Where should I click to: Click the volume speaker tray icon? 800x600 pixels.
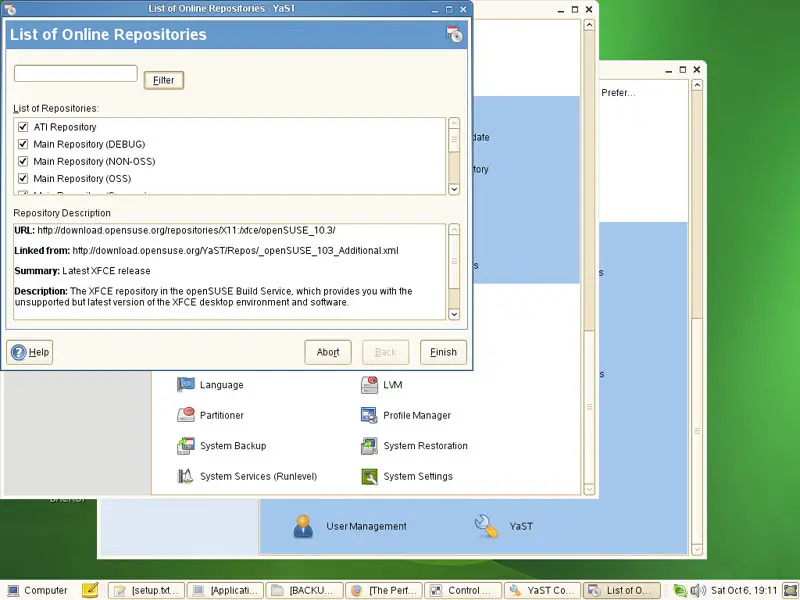[x=697, y=590]
